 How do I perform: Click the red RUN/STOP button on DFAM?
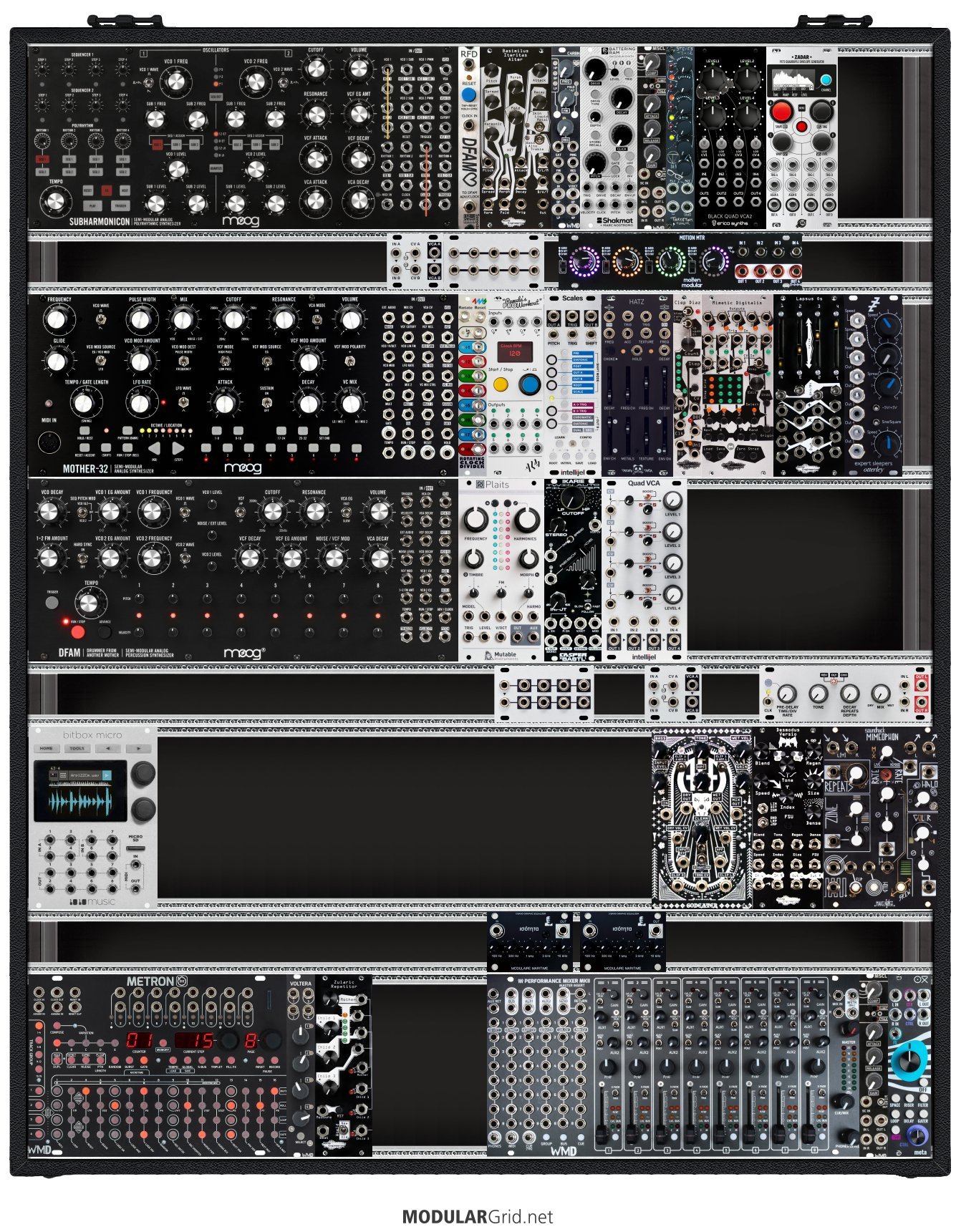pyautogui.click(x=78, y=632)
